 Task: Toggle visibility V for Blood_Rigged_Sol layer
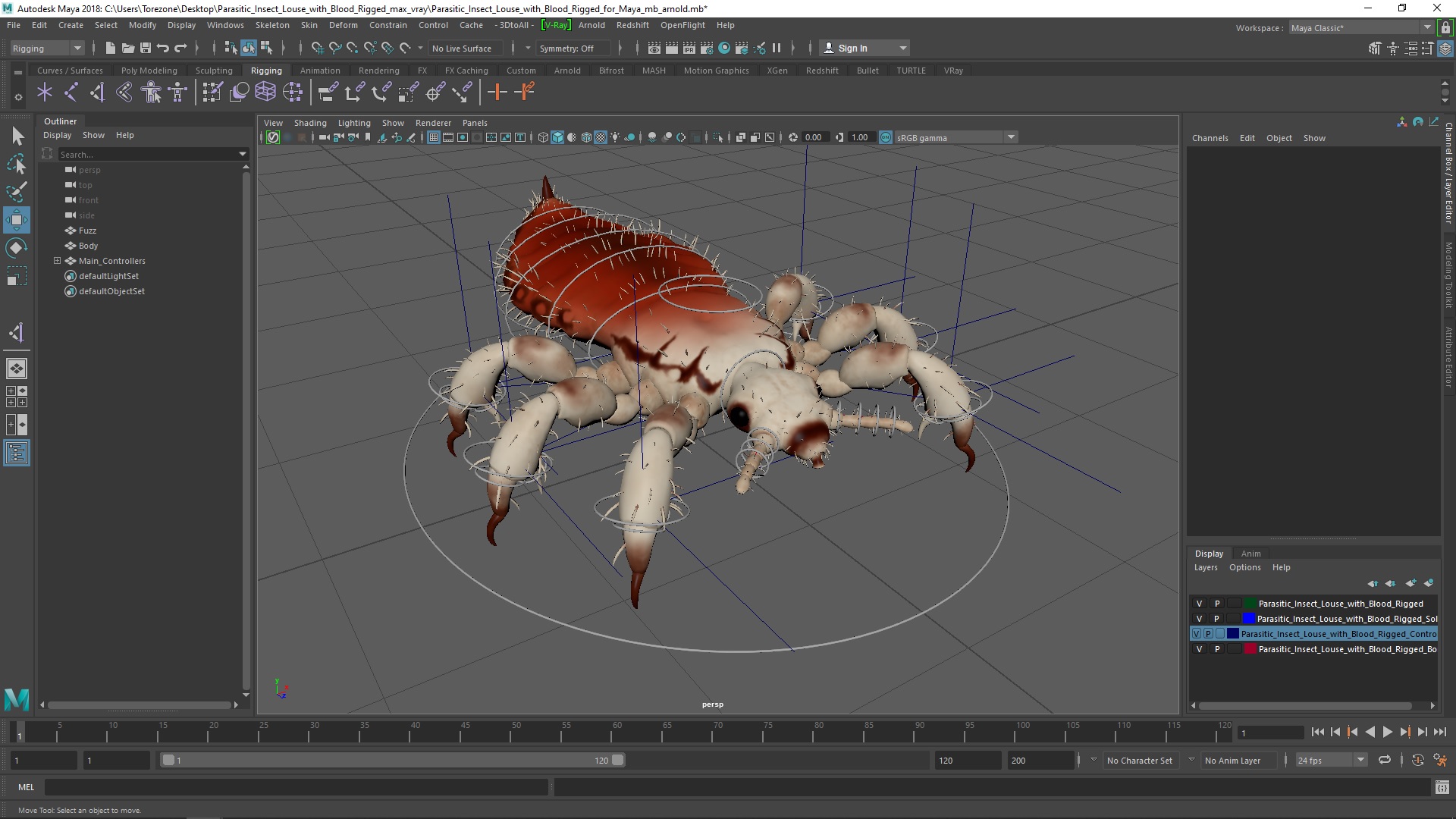[x=1199, y=619]
